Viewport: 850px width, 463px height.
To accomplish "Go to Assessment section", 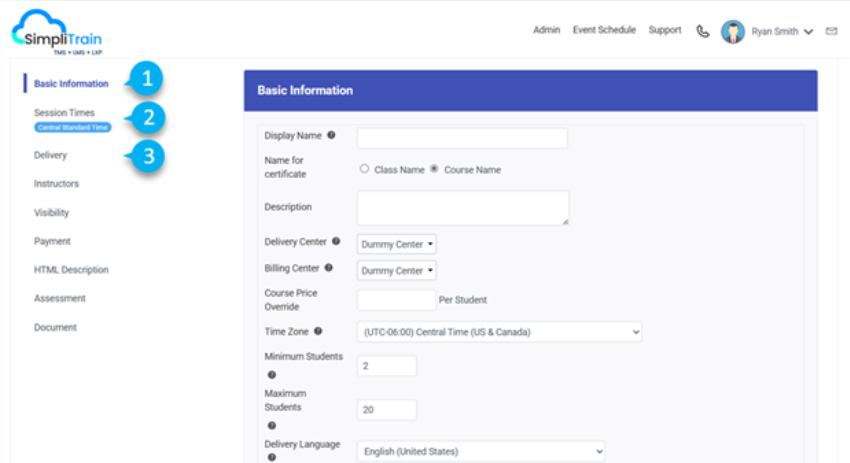I will [60, 298].
